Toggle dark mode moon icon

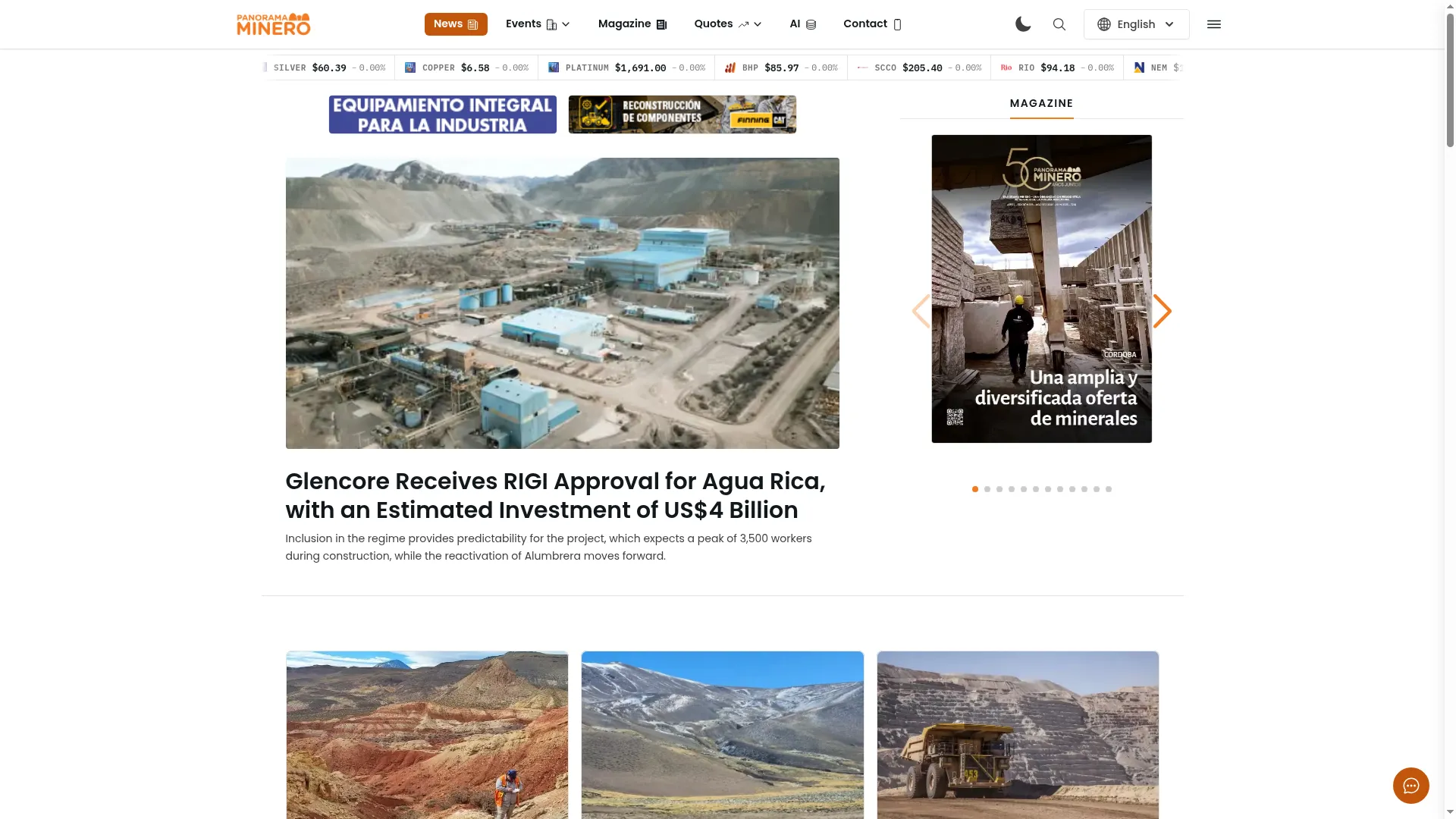pos(1023,24)
